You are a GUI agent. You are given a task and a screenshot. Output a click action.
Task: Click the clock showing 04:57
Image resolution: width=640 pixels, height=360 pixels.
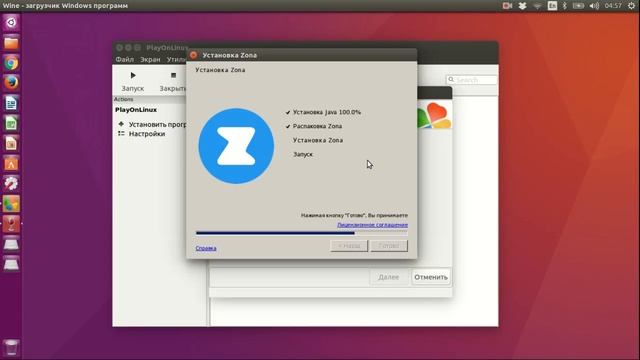(613, 6)
